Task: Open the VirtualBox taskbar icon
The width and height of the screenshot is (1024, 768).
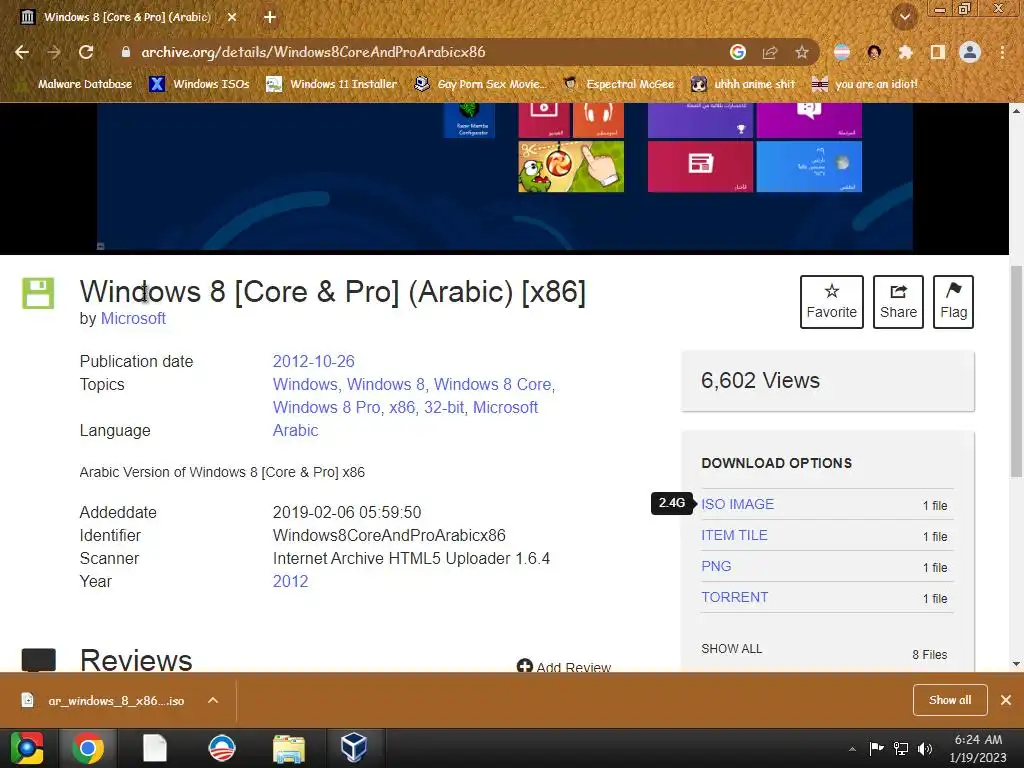Action: click(354, 748)
